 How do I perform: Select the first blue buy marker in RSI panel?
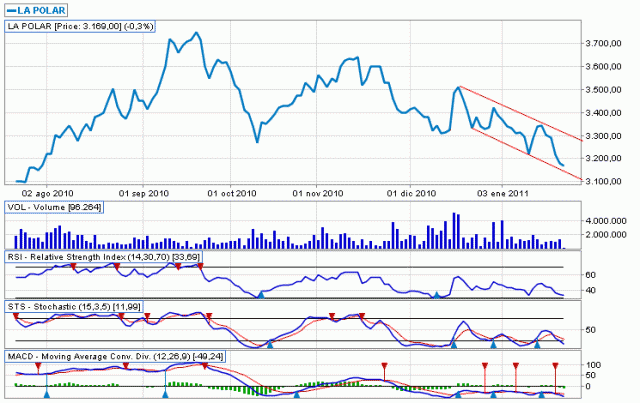click(261, 295)
